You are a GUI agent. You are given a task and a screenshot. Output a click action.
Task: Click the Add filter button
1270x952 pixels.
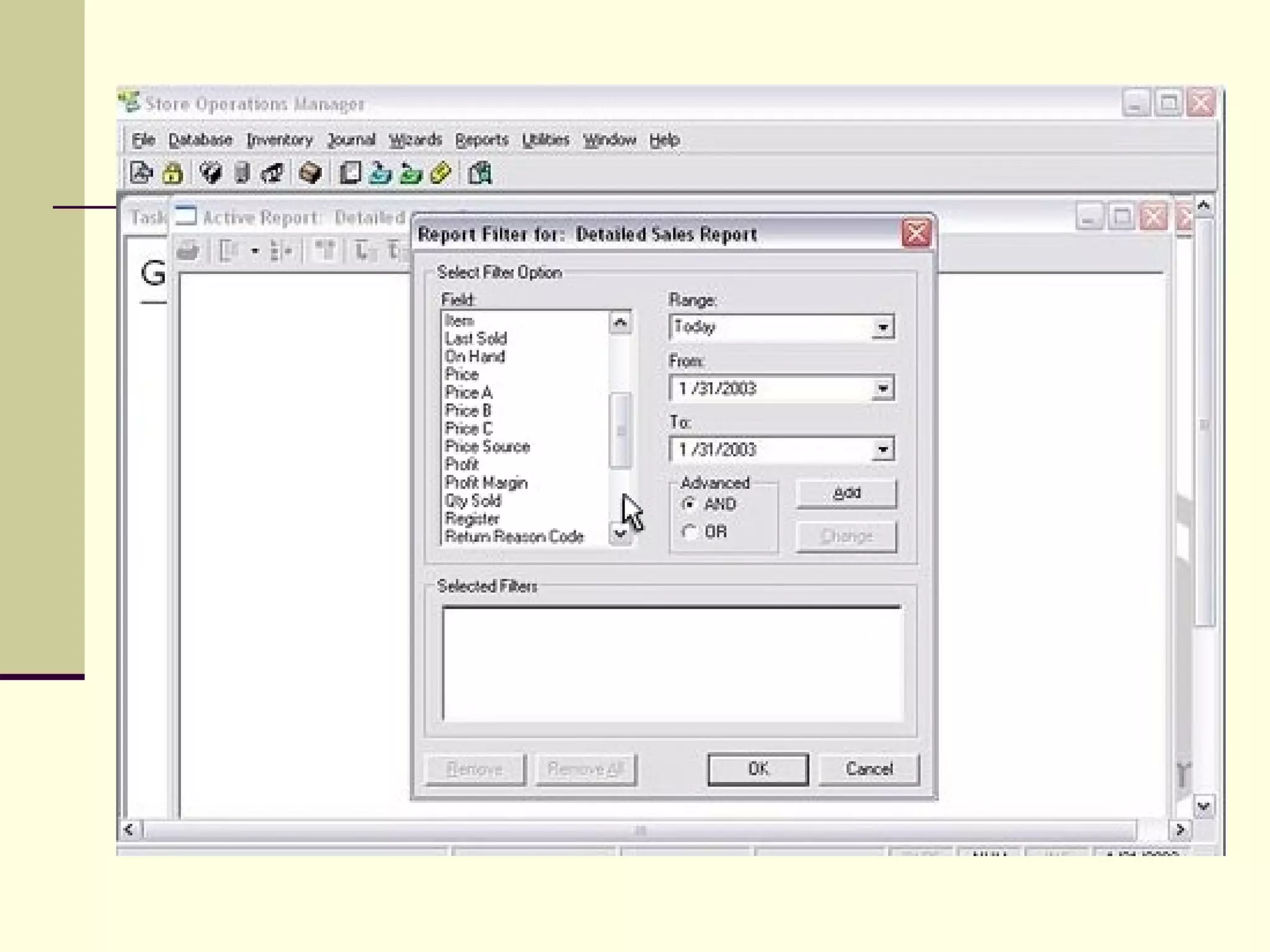point(846,493)
